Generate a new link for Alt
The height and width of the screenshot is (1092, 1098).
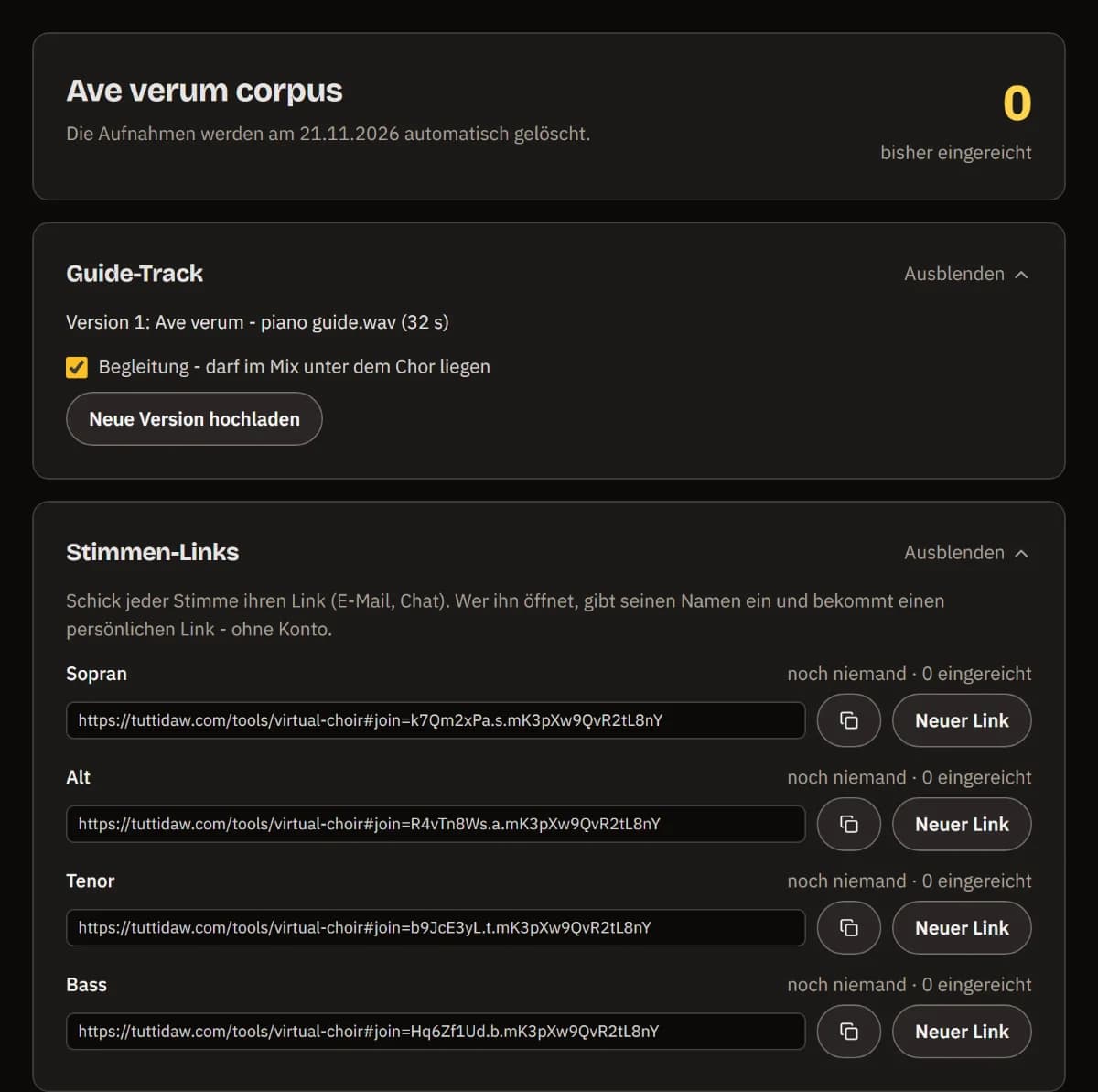[x=962, y=824]
